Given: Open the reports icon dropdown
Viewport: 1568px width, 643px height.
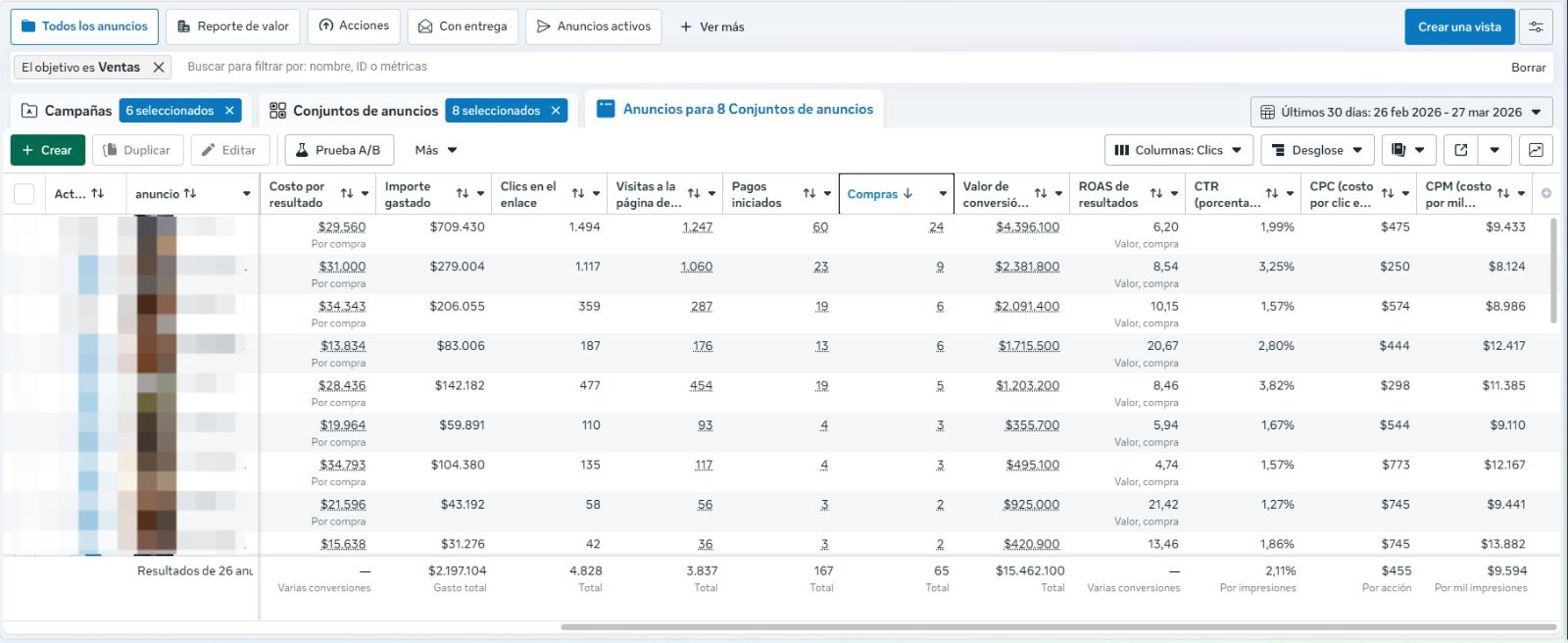Looking at the screenshot, I should pos(1408,150).
